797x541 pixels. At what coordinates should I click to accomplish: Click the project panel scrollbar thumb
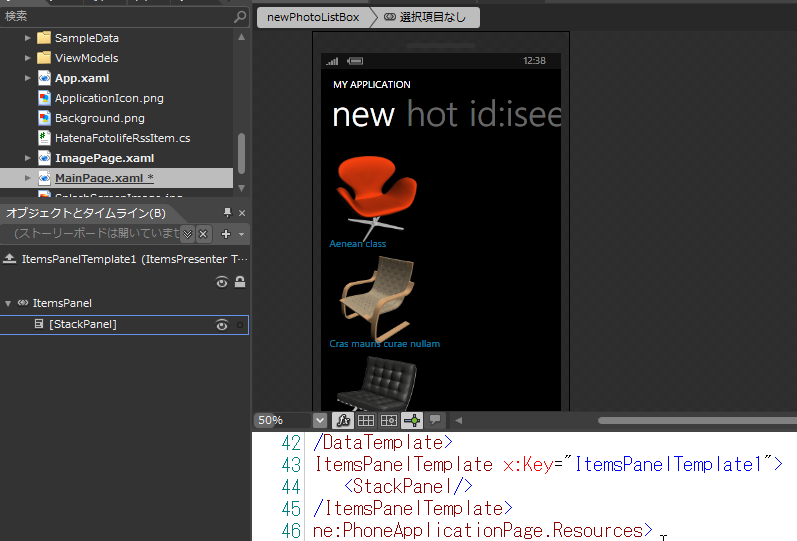click(x=241, y=154)
